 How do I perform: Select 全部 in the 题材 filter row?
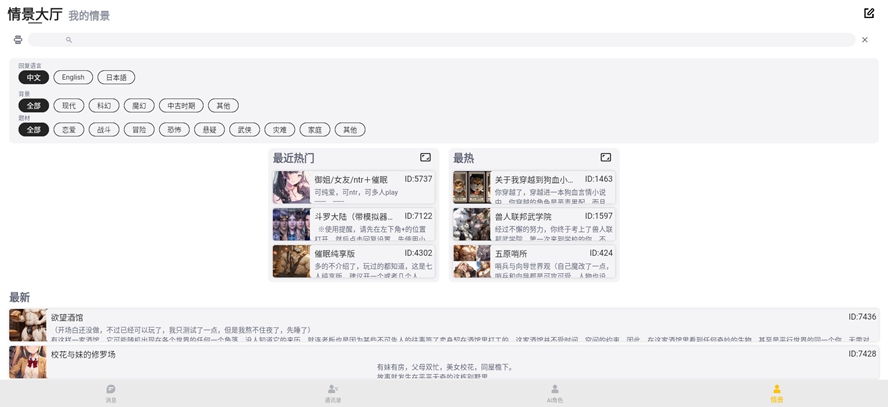(34, 130)
